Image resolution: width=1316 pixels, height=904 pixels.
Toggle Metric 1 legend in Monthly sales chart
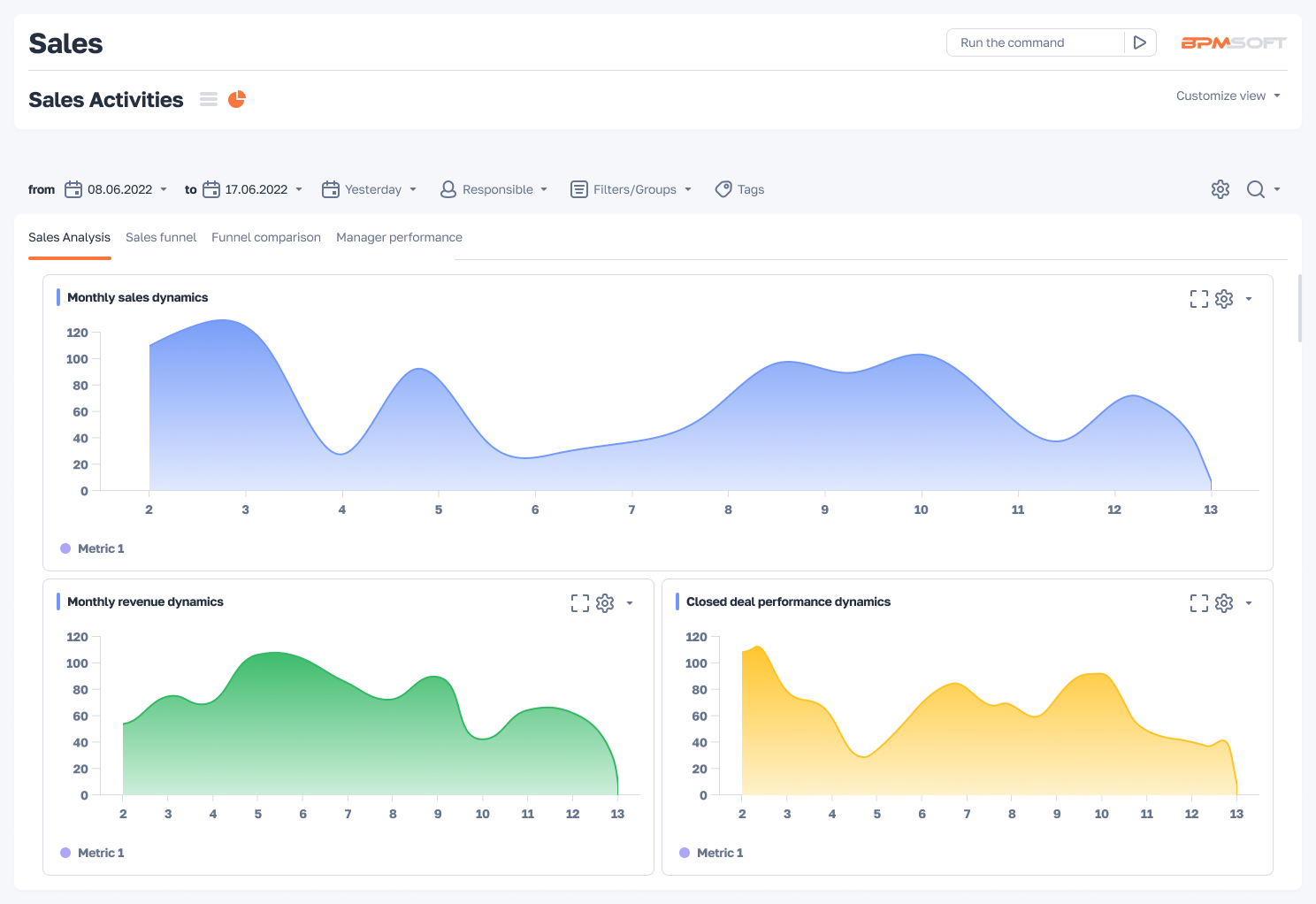[92, 548]
